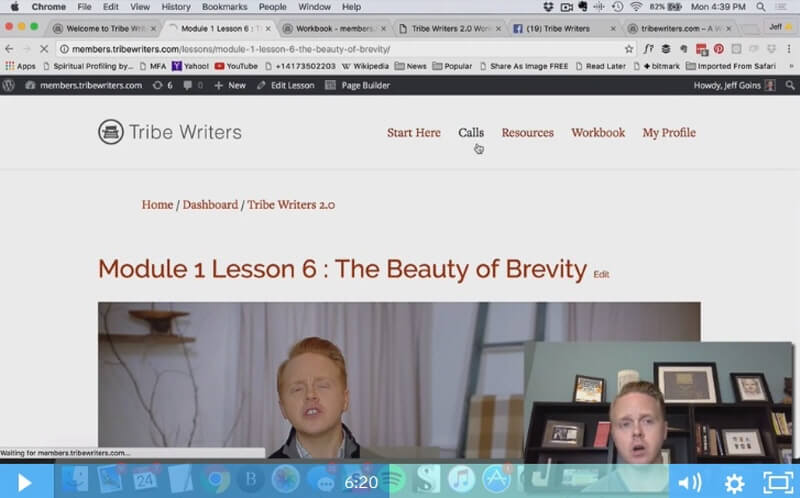Seek using the video progress bar showing 6:20
800x498 pixels.
(x=361, y=481)
